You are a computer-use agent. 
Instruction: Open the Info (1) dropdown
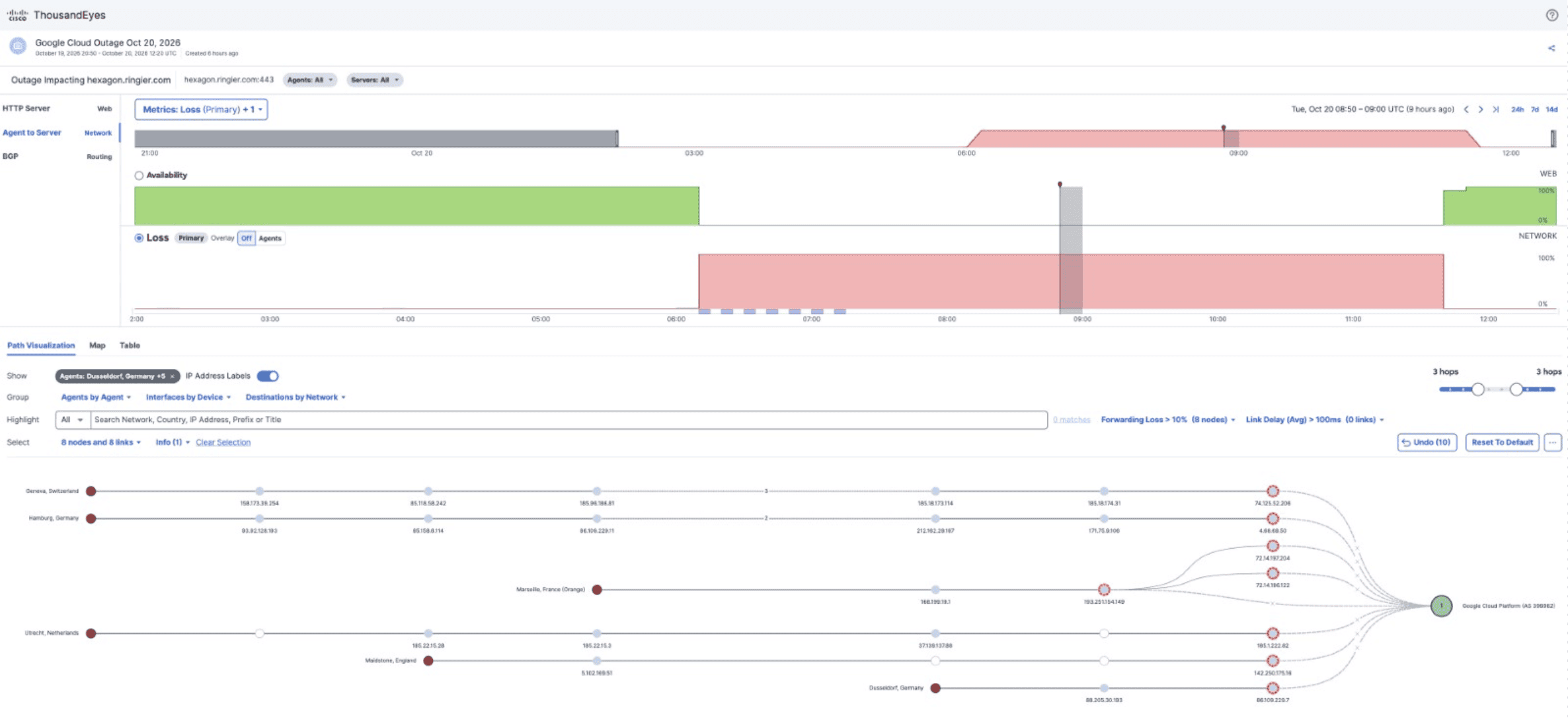(x=173, y=442)
